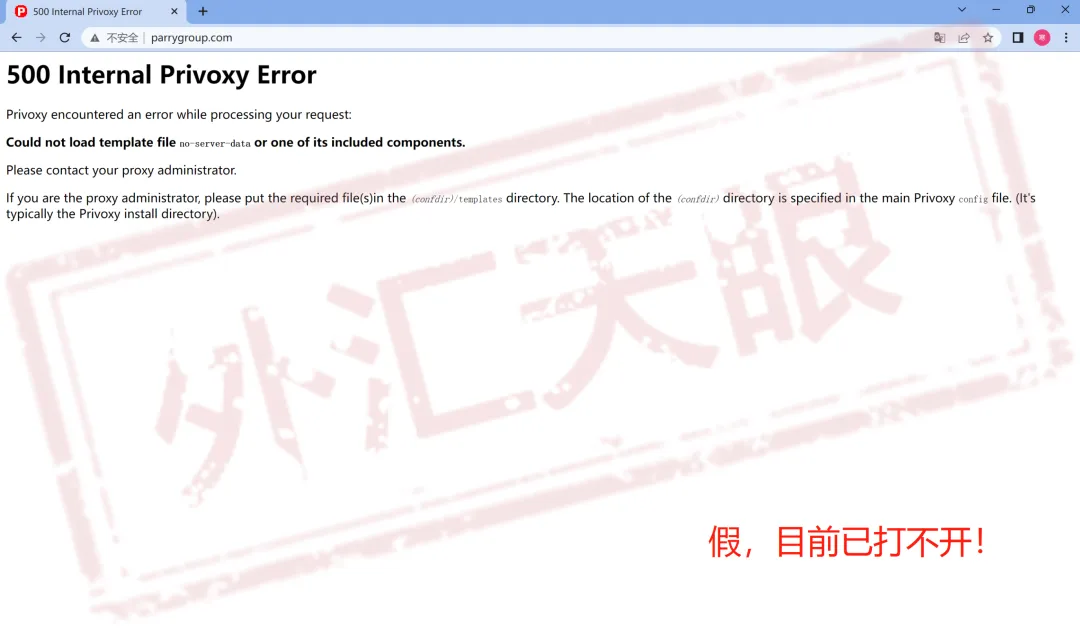Expand the tab search chevron
The width and height of the screenshot is (1080, 629).
pyautogui.click(x=962, y=10)
